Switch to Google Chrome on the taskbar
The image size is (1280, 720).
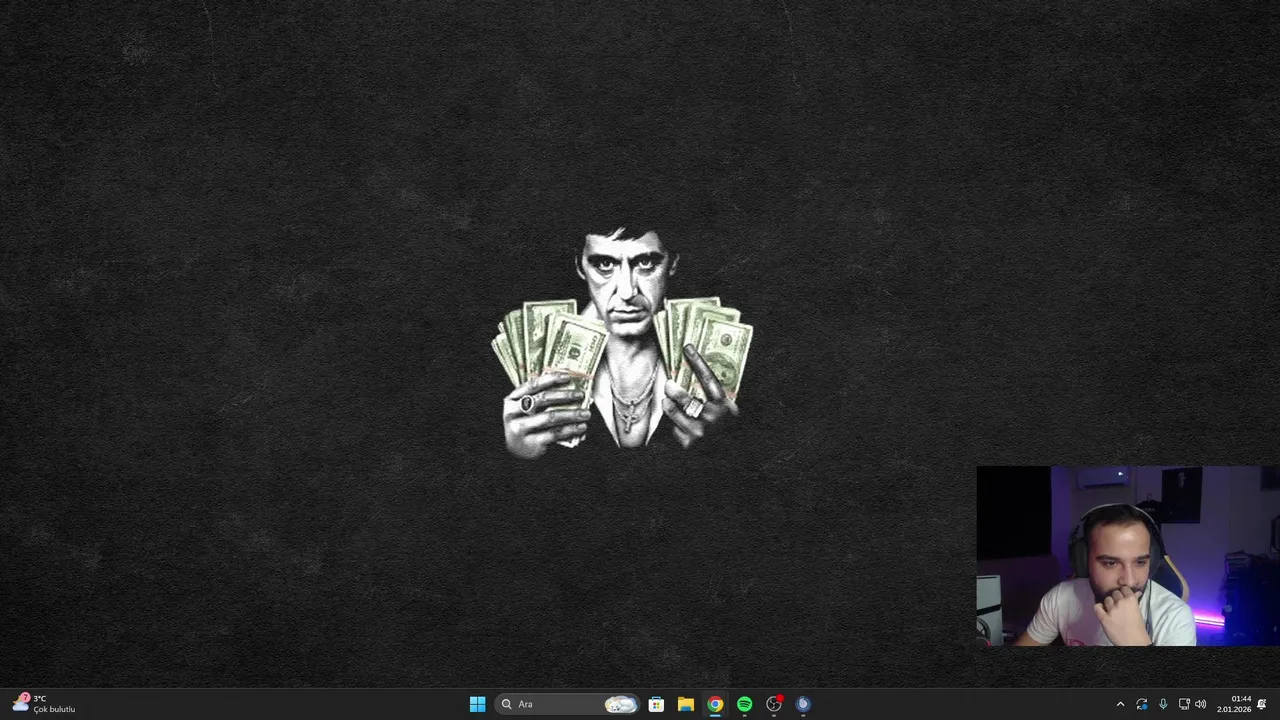[x=715, y=704]
